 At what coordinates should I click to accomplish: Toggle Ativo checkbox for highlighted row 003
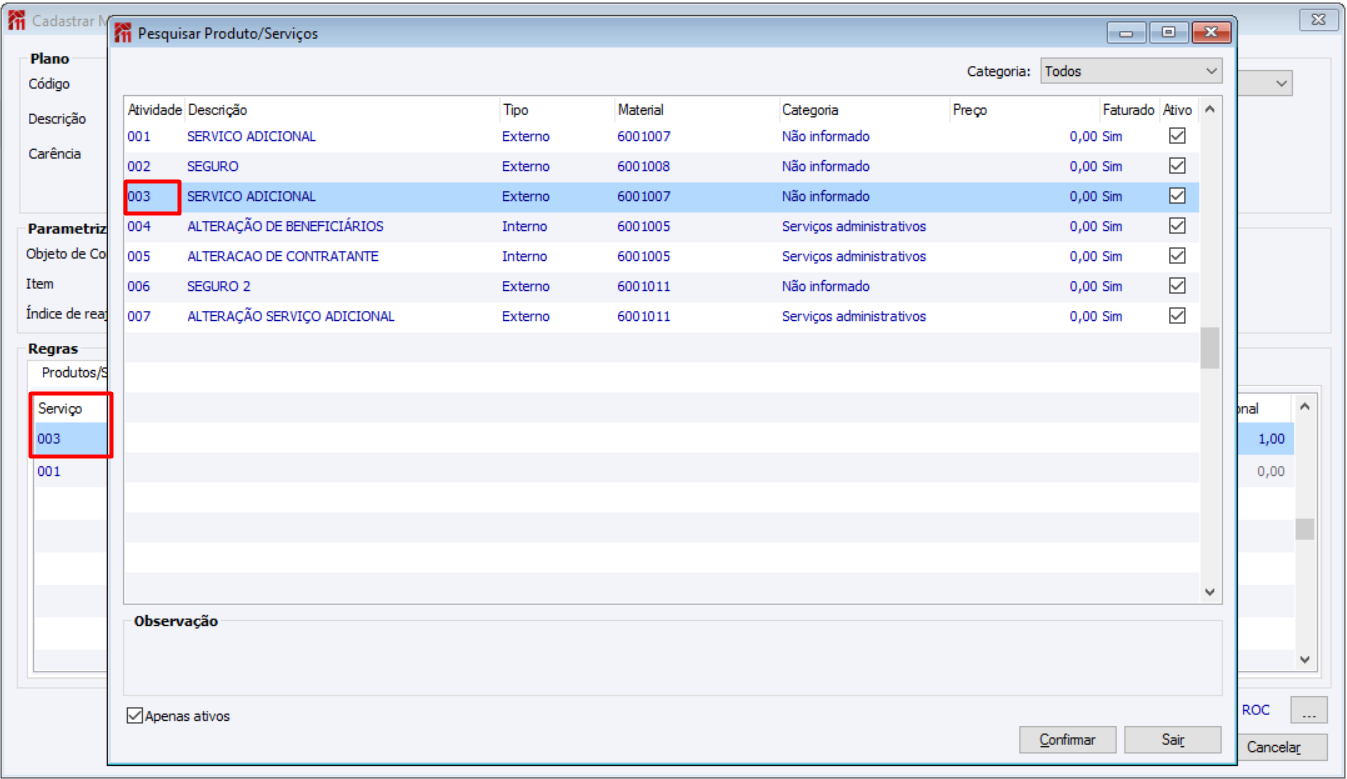(x=1177, y=196)
